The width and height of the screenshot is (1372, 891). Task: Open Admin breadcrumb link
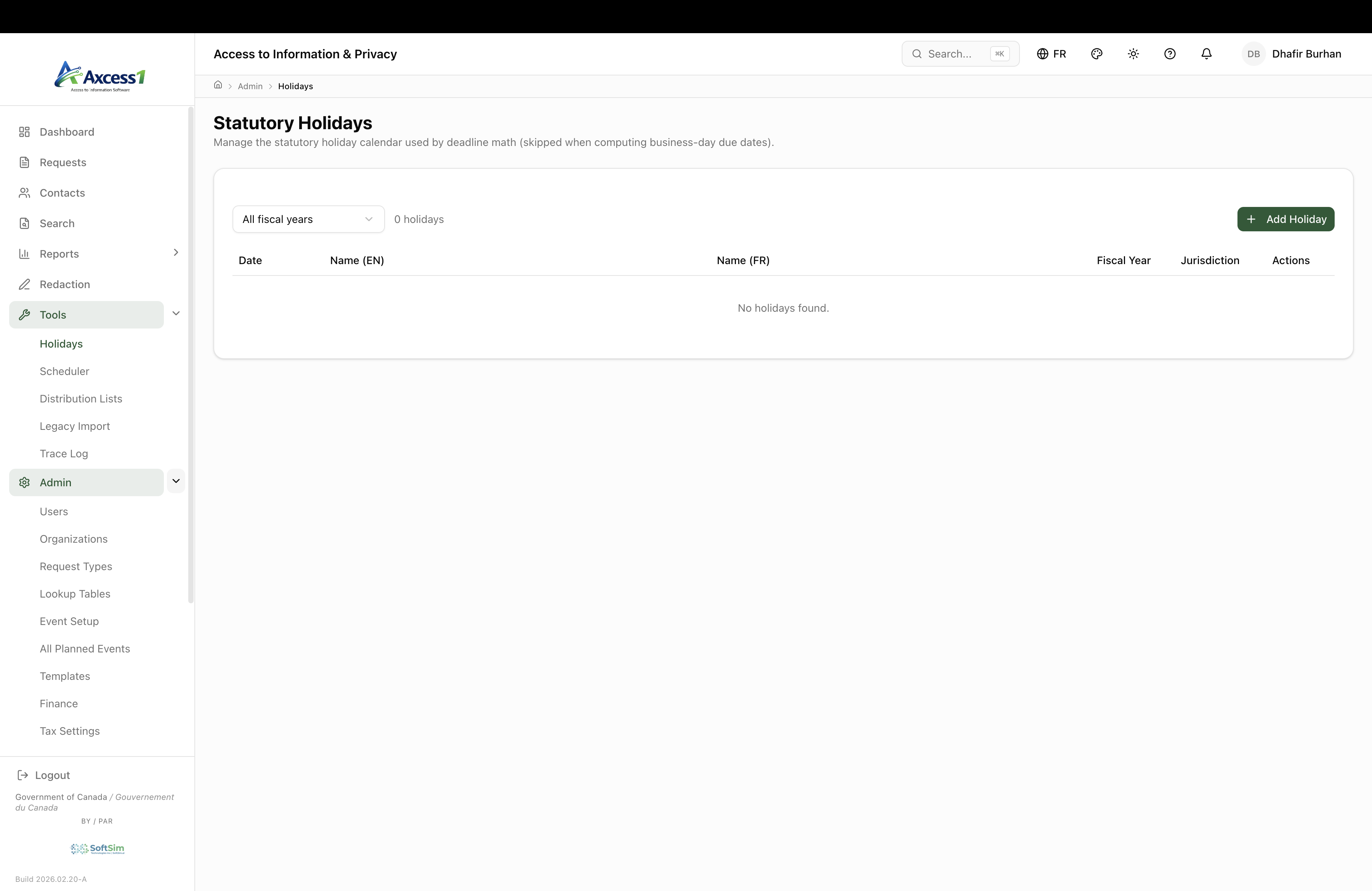click(250, 86)
